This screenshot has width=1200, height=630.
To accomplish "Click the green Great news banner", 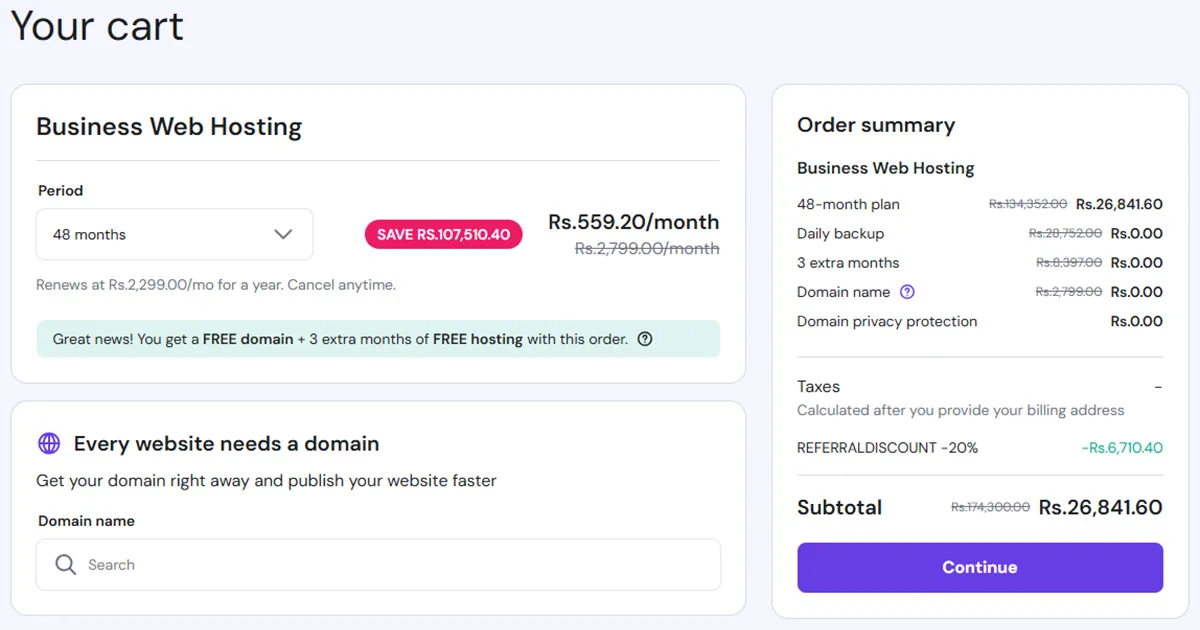I will pos(378,339).
